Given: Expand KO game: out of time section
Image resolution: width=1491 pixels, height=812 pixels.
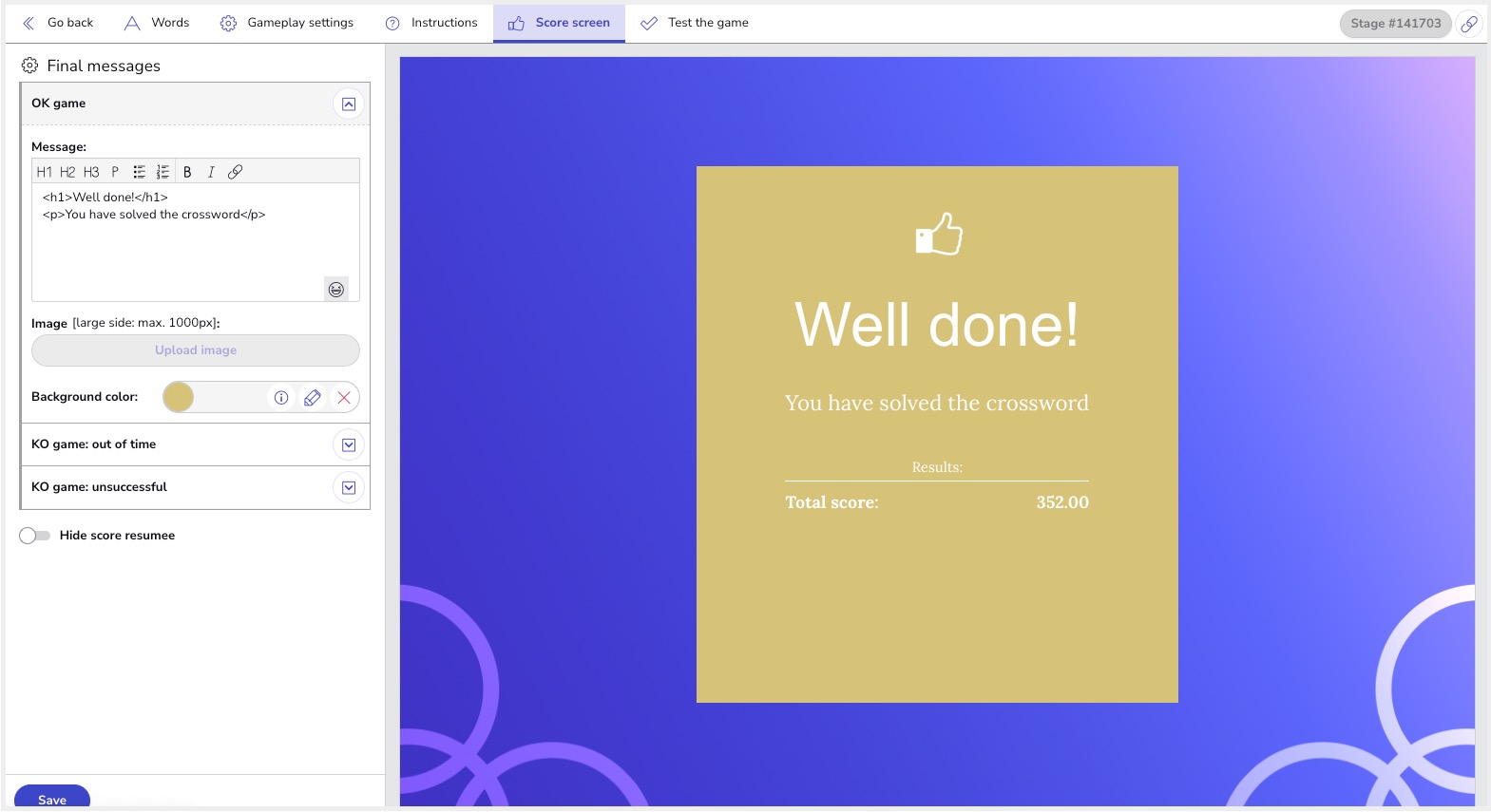Looking at the screenshot, I should 349,445.
